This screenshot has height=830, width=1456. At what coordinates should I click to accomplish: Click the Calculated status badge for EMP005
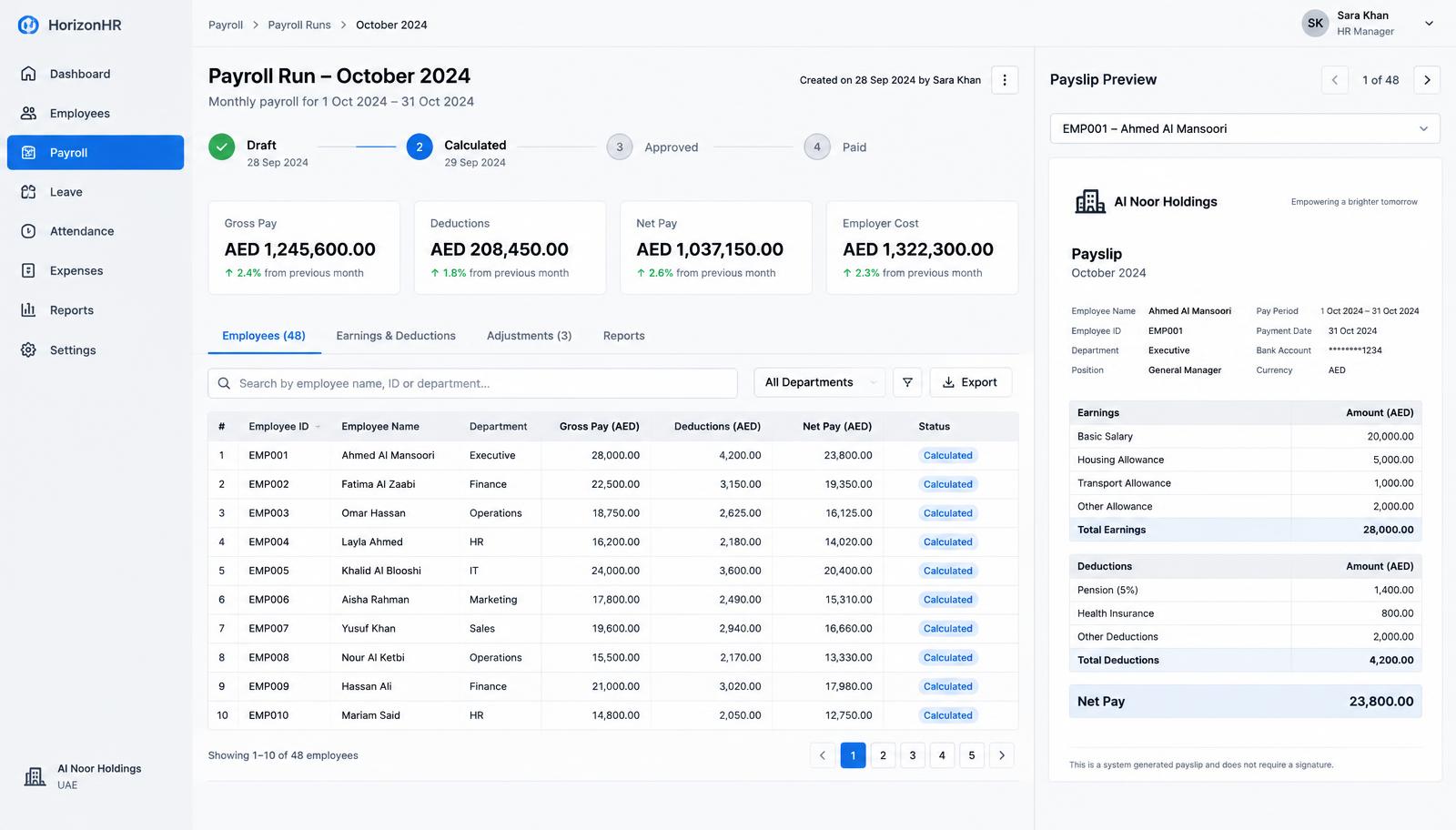(x=947, y=571)
